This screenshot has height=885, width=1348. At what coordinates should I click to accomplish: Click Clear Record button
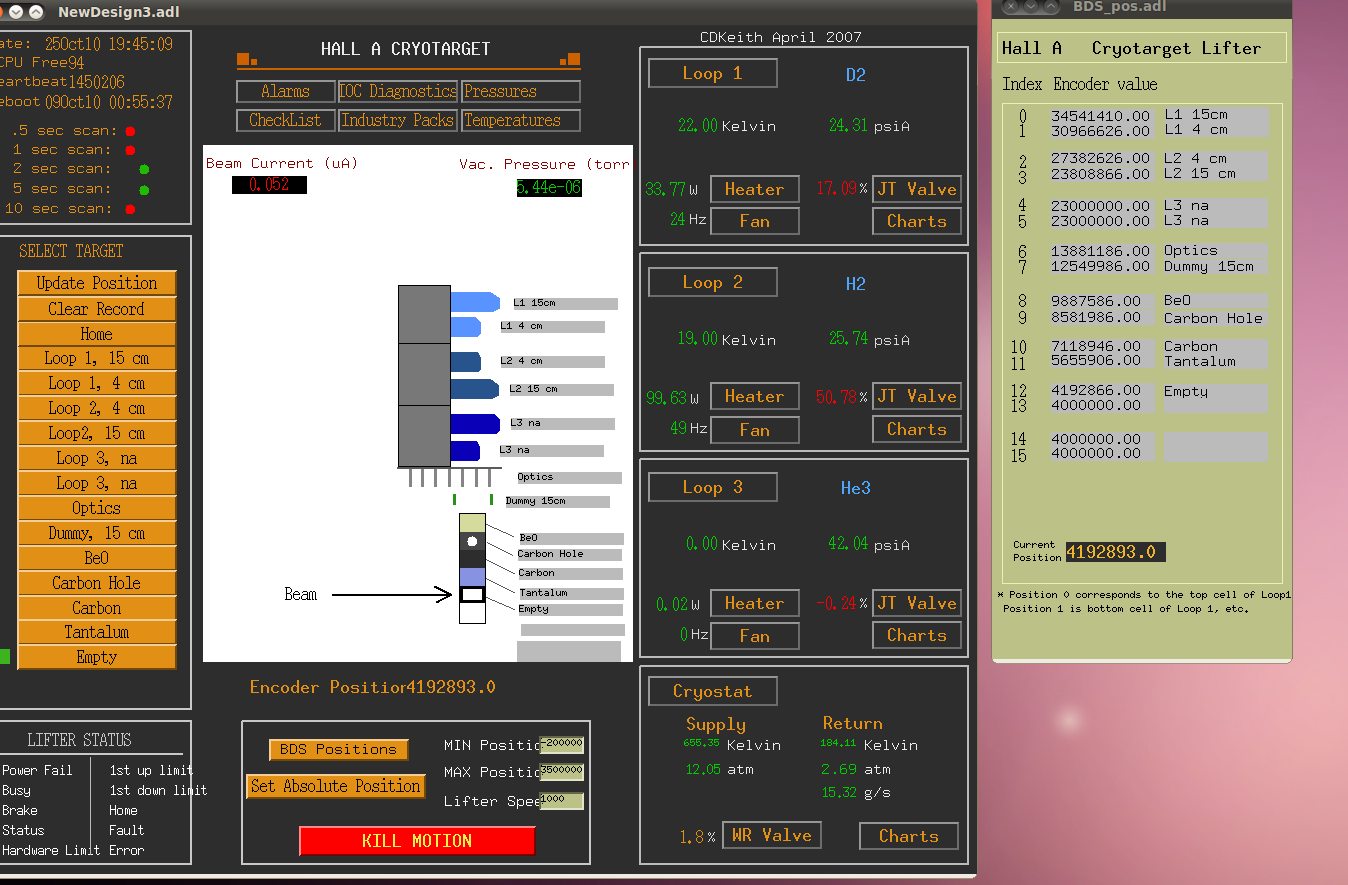[x=97, y=309]
